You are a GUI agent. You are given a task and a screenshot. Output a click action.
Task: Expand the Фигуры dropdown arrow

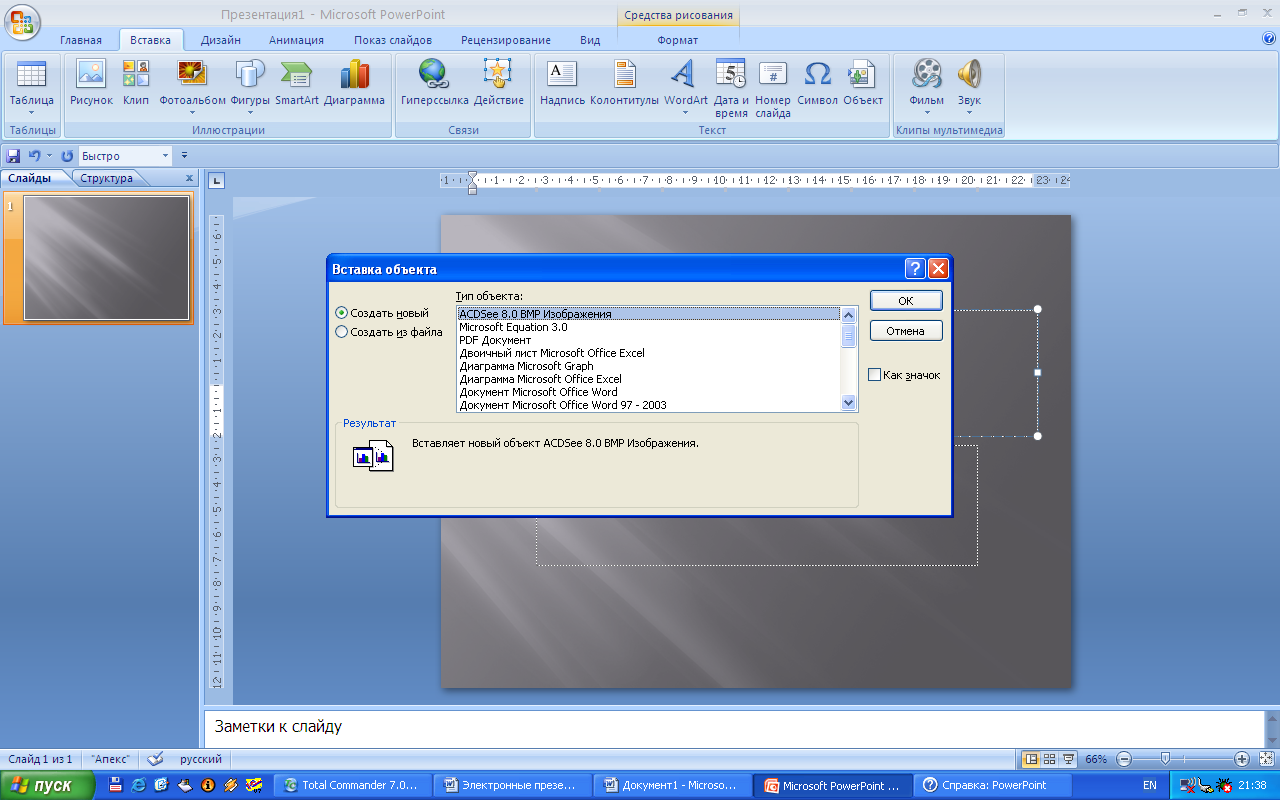[x=250, y=113]
